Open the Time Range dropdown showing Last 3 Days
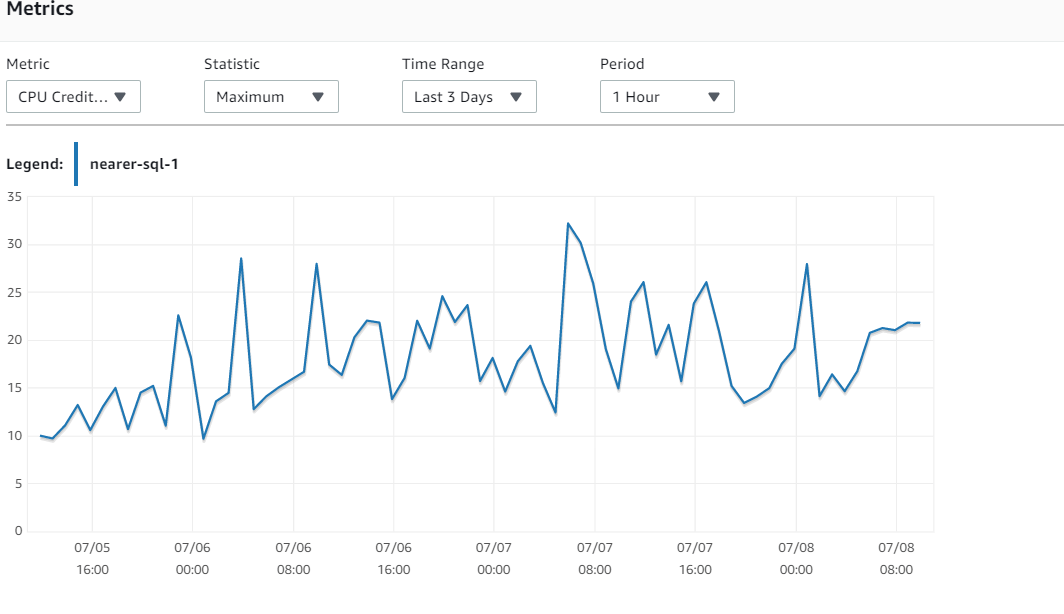This screenshot has width=1064, height=614. (x=469, y=96)
